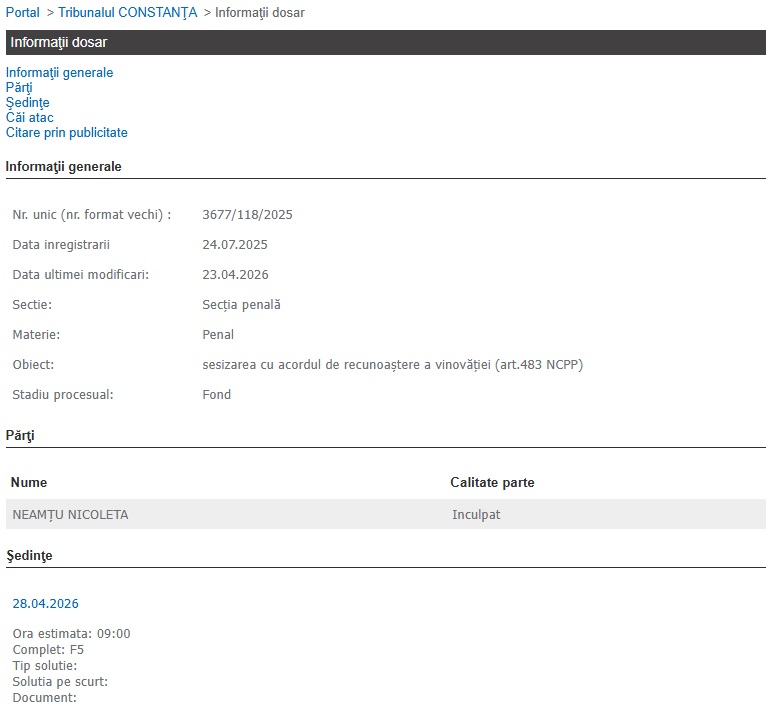Open the Tribunalul CONSTANȚA breadcrumb link
This screenshot has width=783, height=712.
[127, 13]
